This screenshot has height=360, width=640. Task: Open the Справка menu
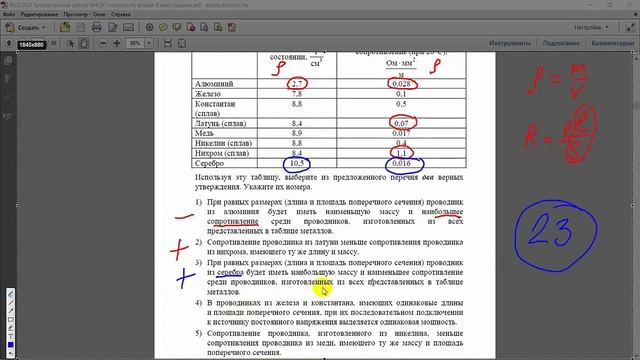121,14
